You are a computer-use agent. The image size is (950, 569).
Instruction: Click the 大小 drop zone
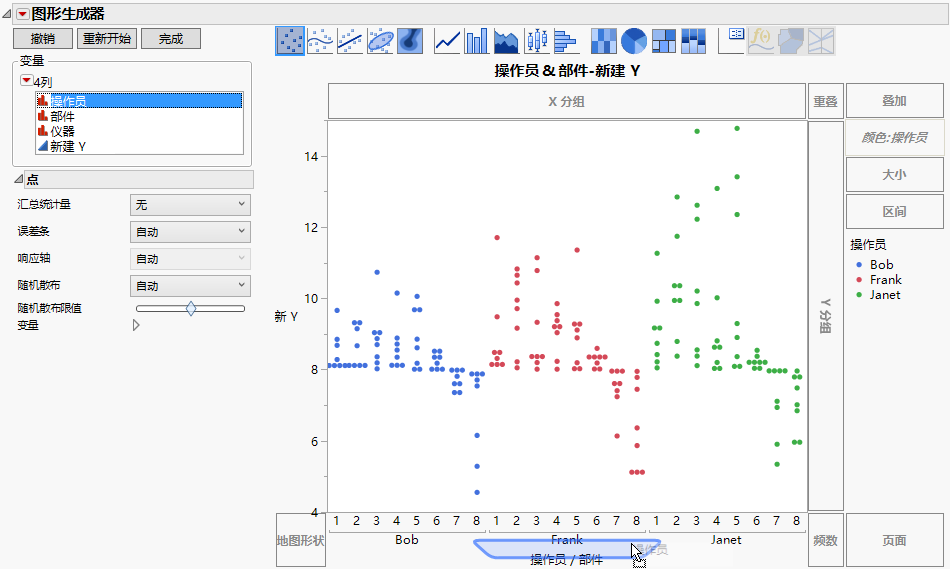point(894,175)
